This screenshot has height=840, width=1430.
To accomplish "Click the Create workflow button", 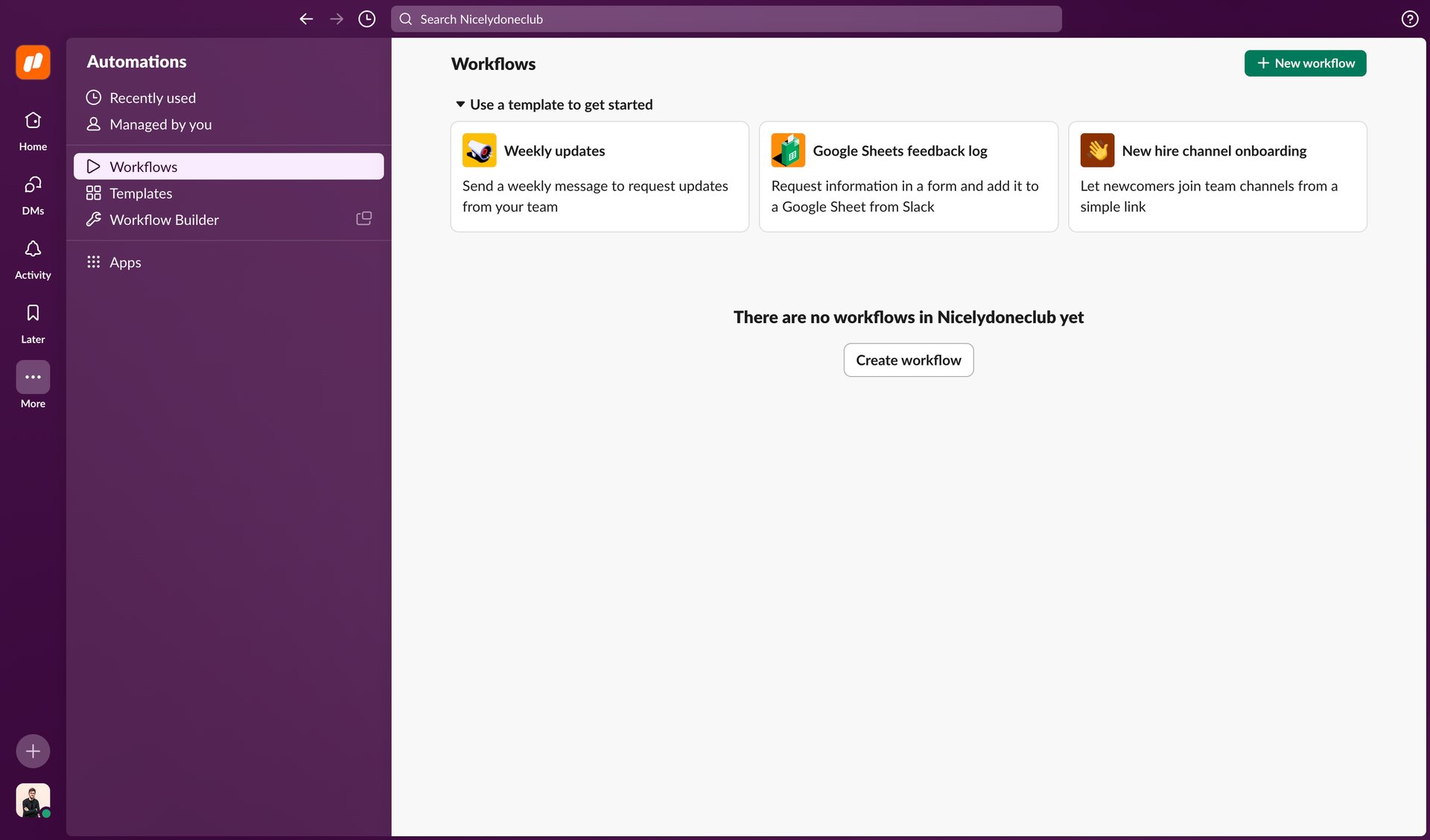I will point(908,360).
